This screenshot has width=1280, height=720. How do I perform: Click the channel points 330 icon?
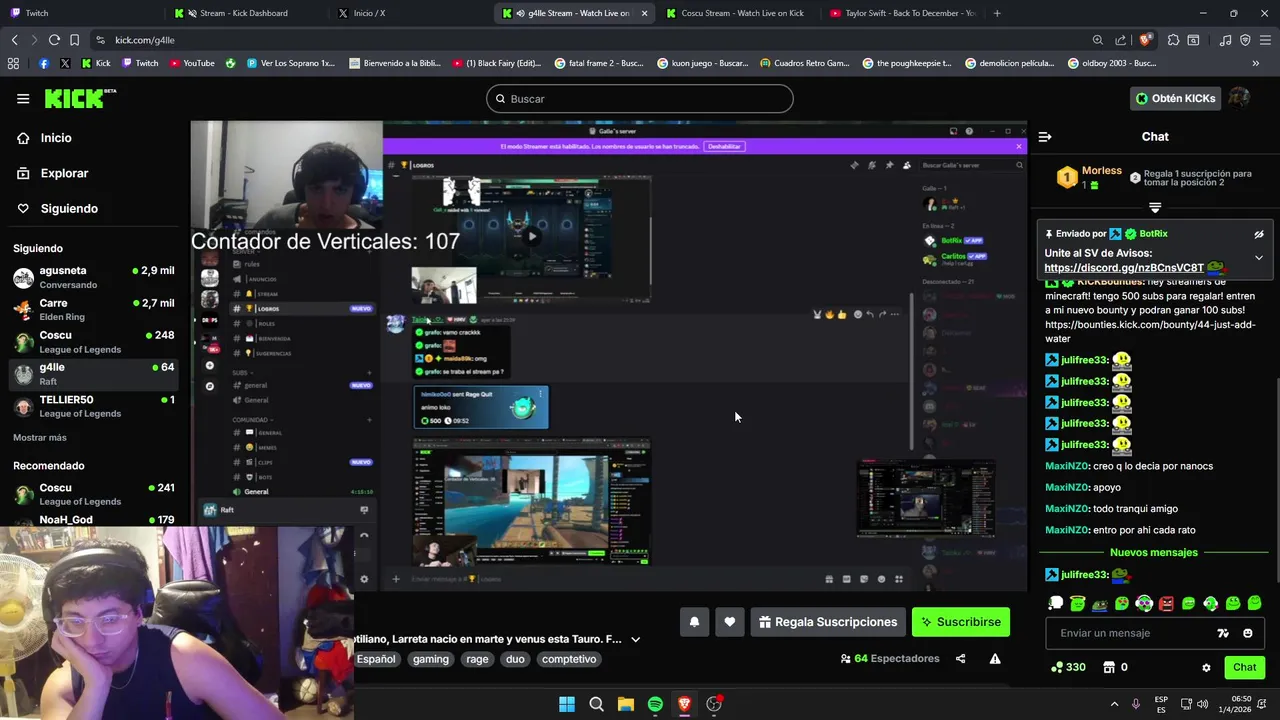(x=1057, y=667)
